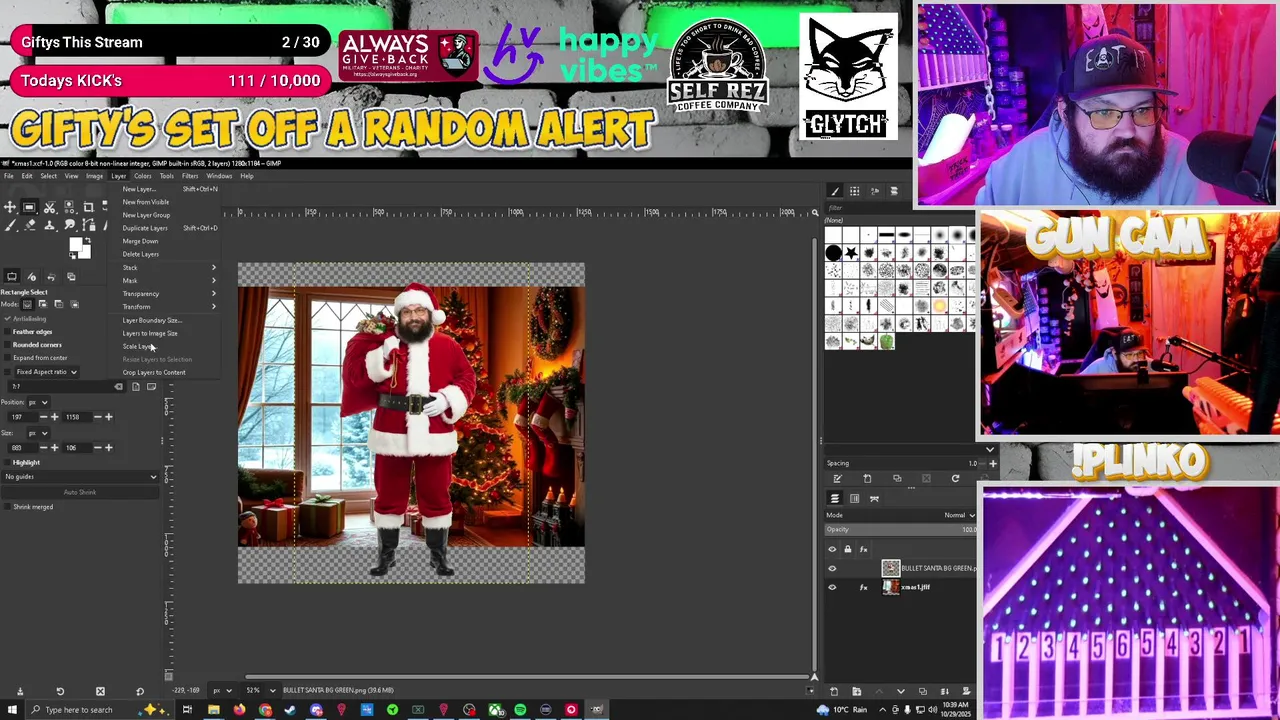1280x720 pixels.
Task: Clear the aspect ratio field
Action: 119,386
